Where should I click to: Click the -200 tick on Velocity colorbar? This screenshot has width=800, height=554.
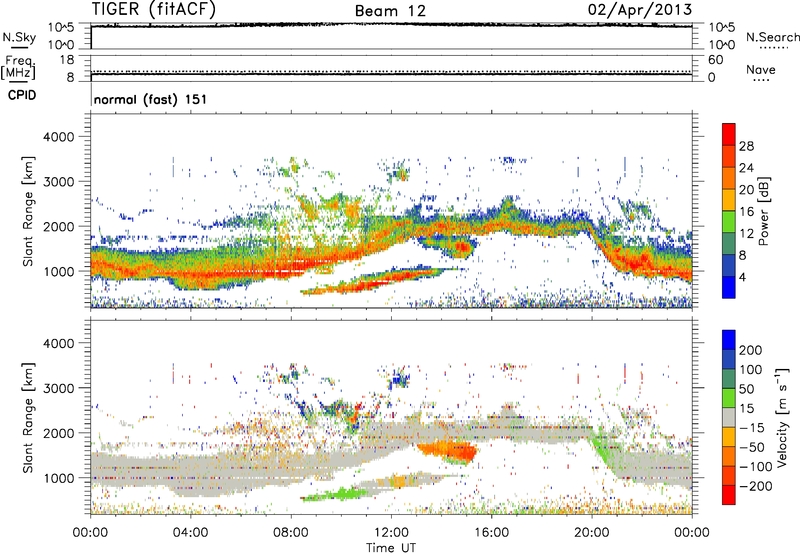tap(756, 486)
